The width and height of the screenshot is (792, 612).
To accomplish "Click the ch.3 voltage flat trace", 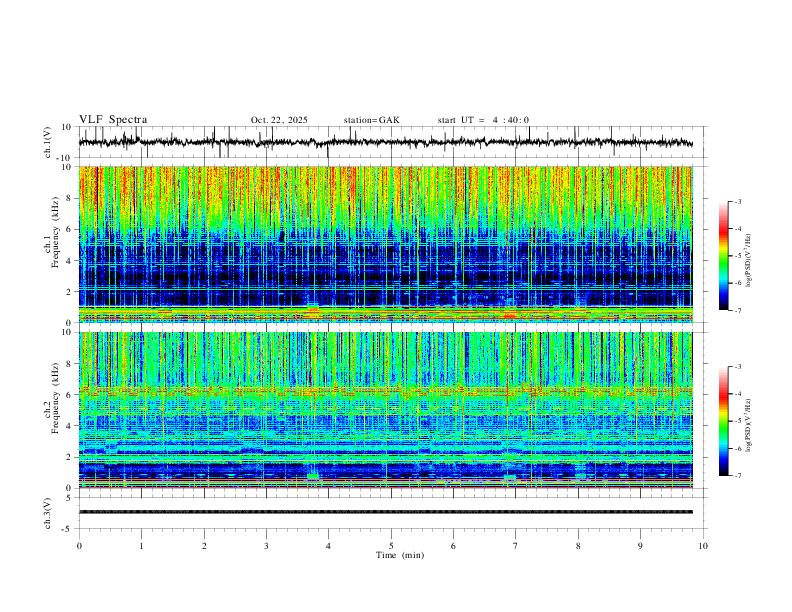I will [x=386, y=512].
